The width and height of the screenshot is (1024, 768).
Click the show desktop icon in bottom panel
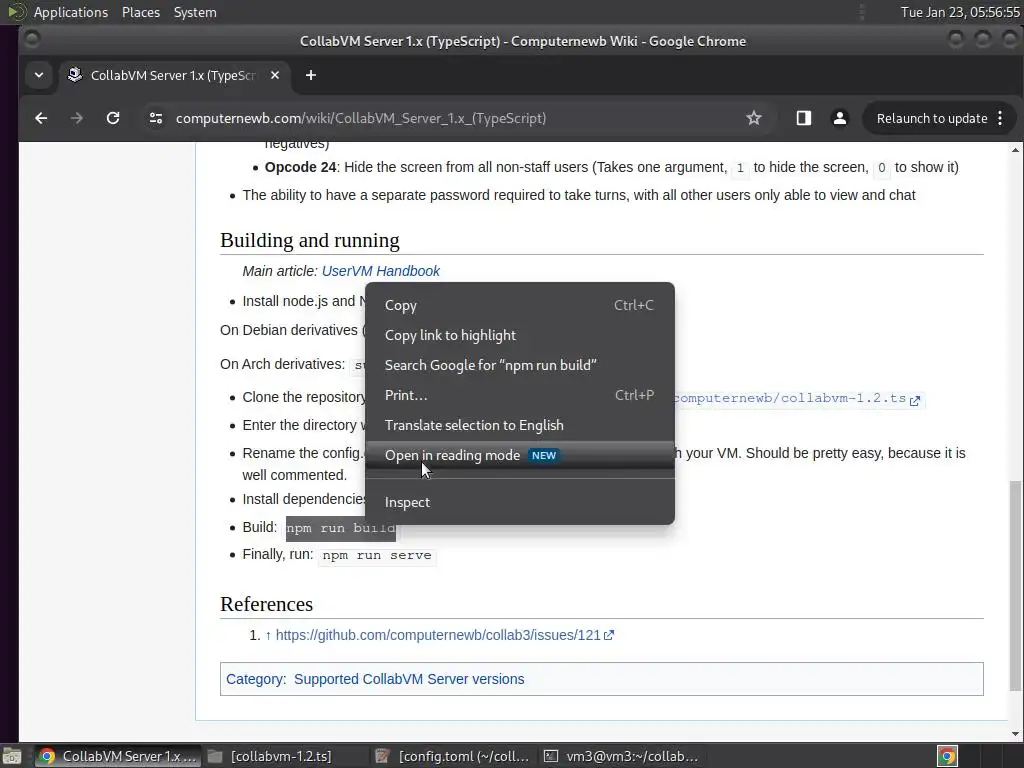coord(11,756)
